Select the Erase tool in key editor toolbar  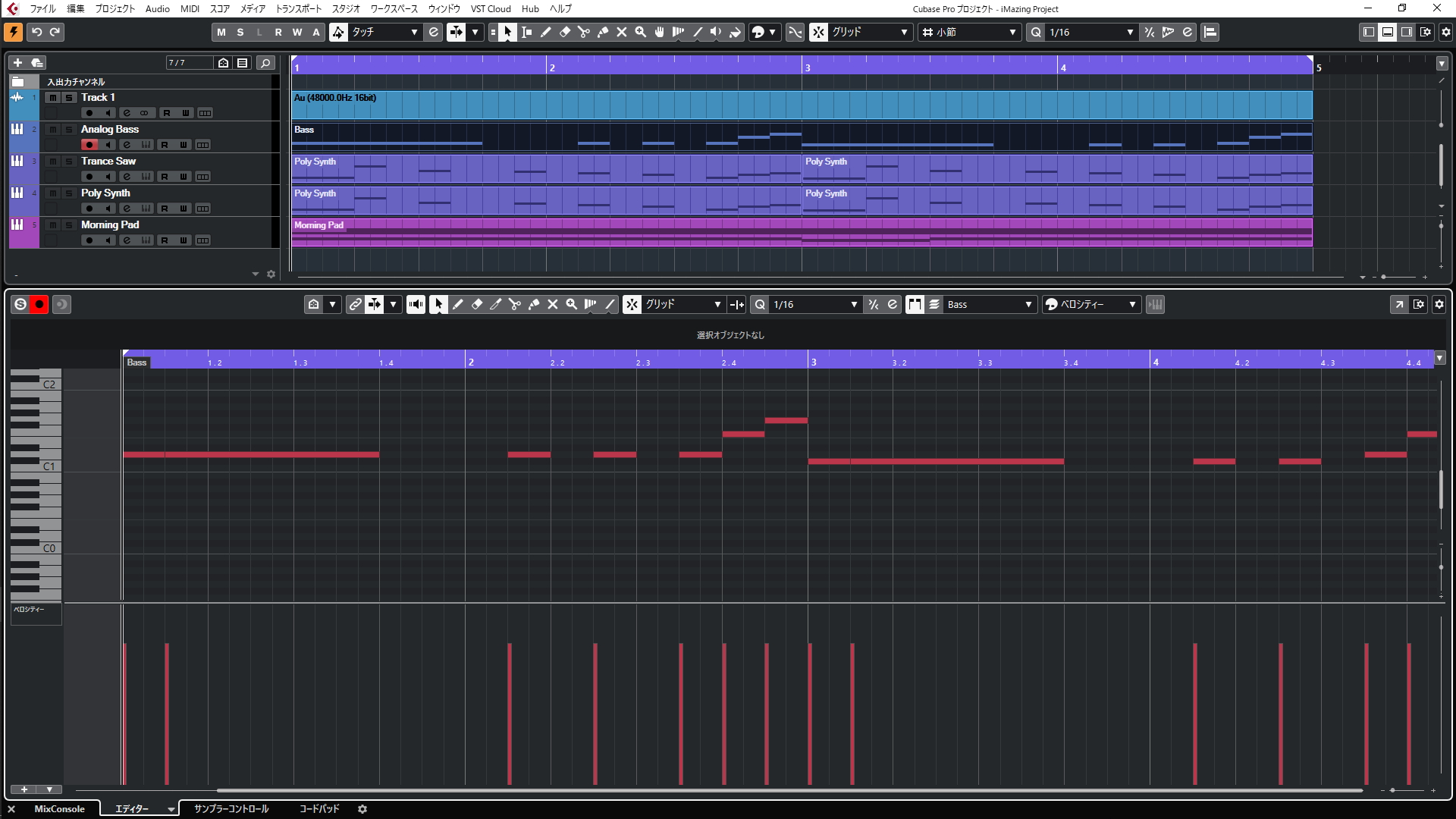pyautogui.click(x=476, y=304)
